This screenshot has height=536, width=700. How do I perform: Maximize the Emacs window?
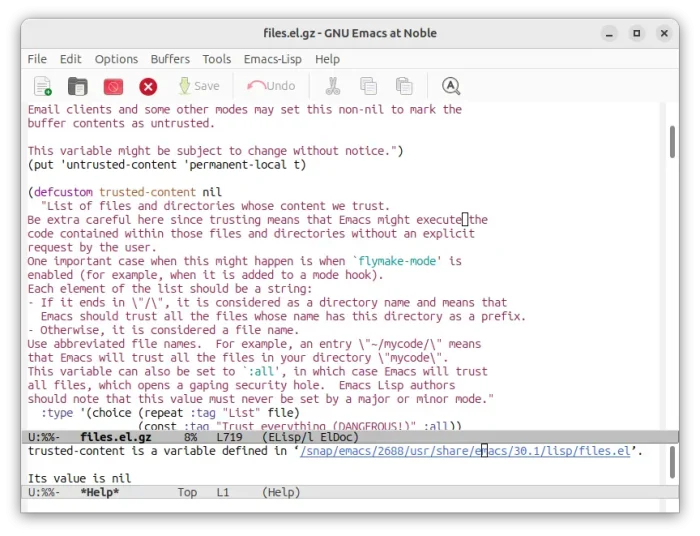pyautogui.click(x=637, y=33)
